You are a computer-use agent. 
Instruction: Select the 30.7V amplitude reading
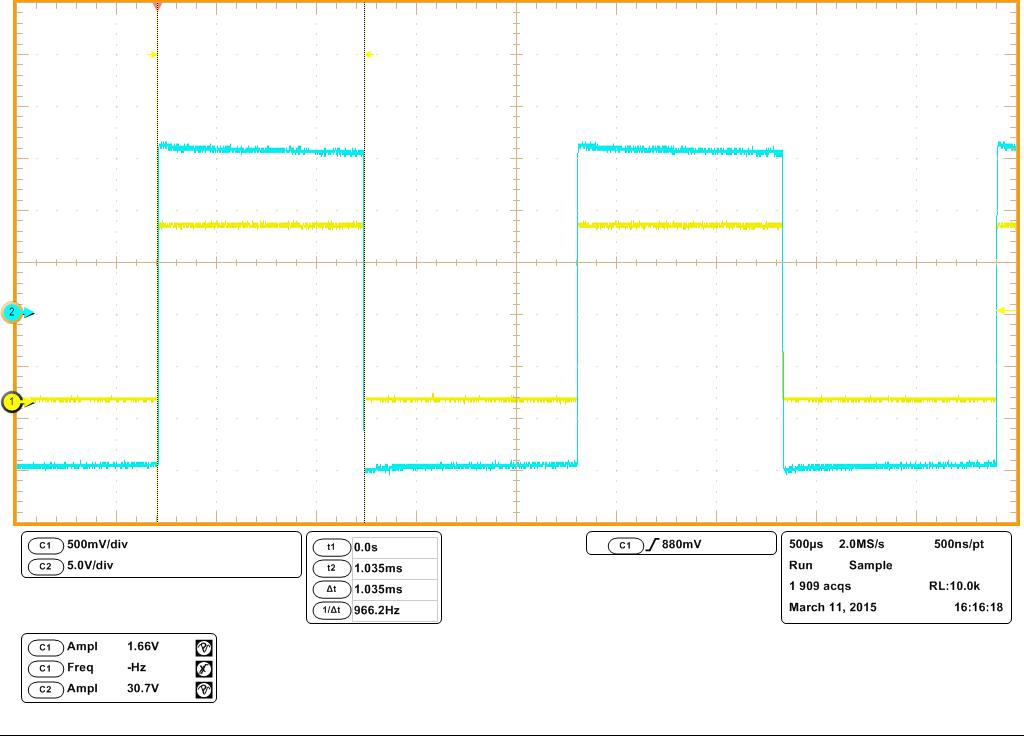(143, 688)
